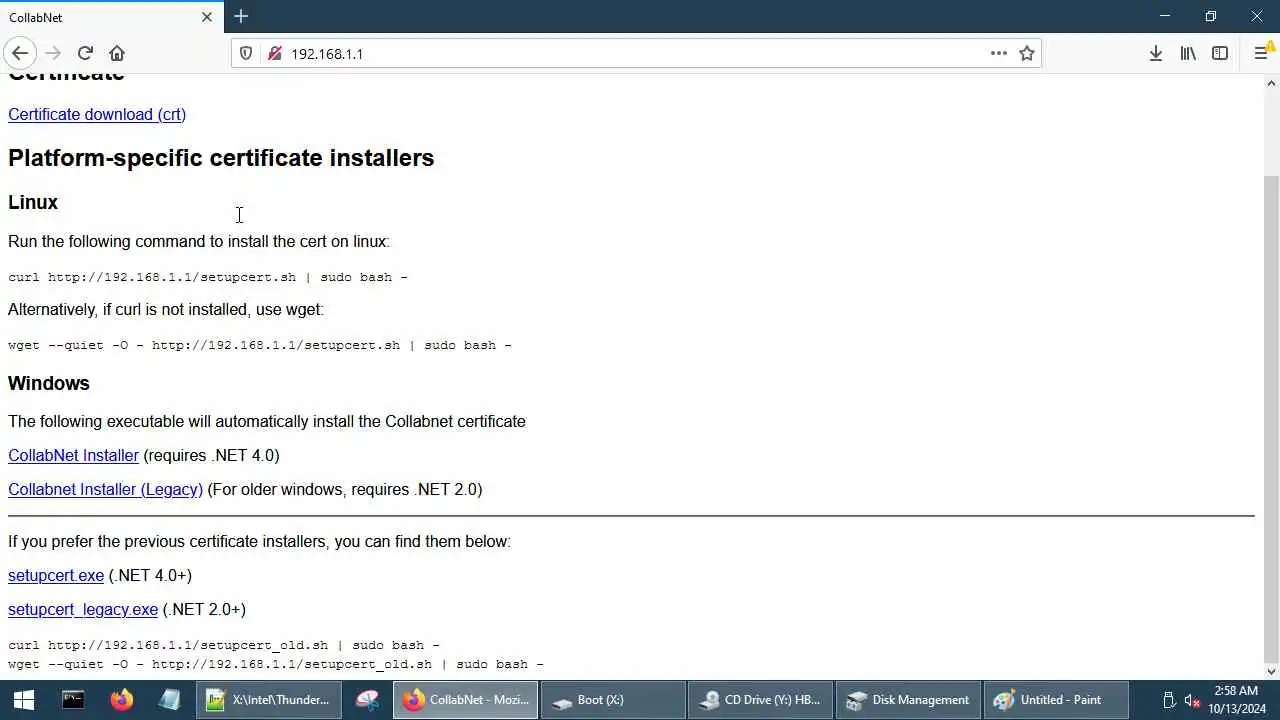Click the scrollbar down arrow
The width and height of the screenshot is (1280, 720).
point(1271,671)
